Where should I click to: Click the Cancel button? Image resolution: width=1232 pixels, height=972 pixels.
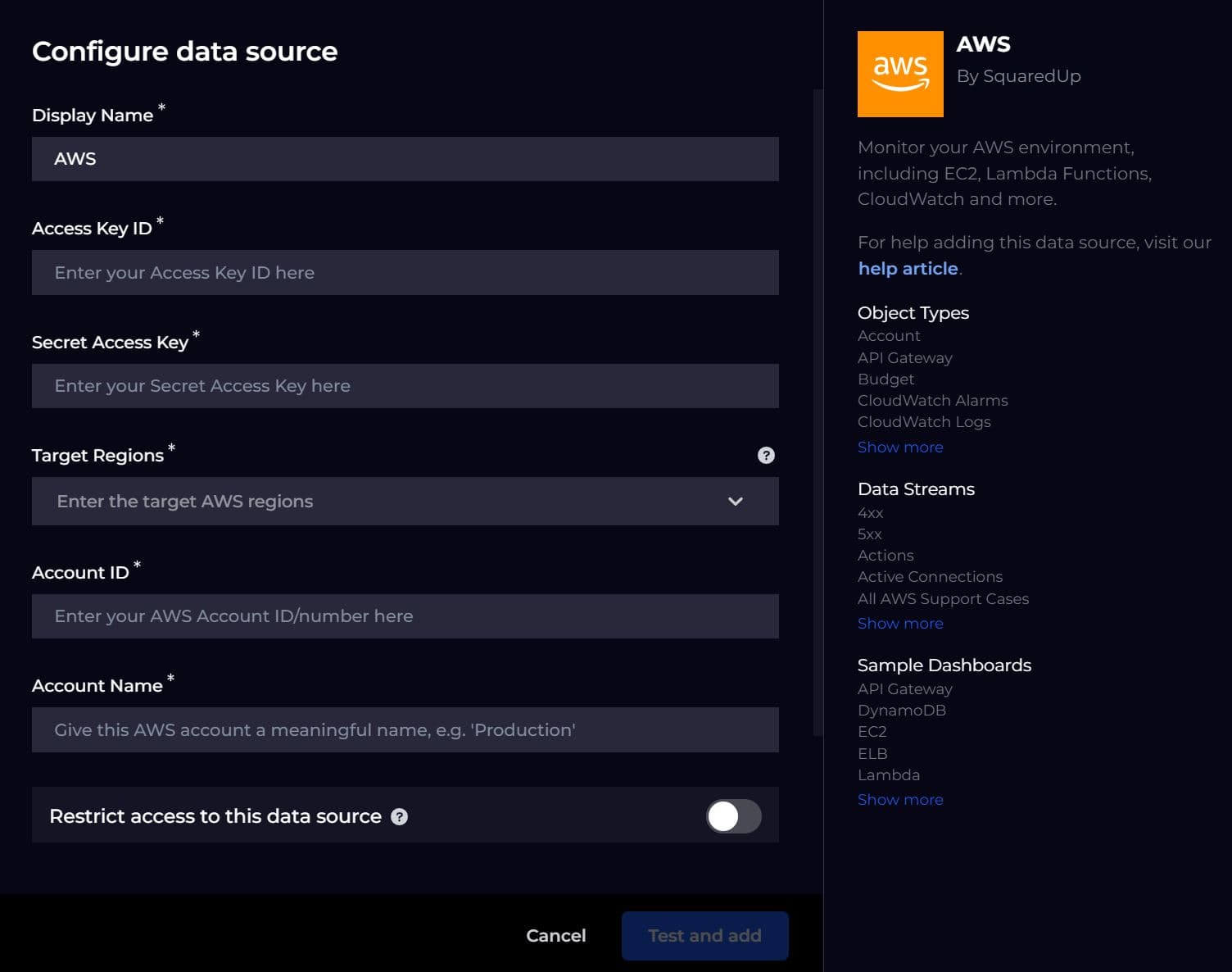[555, 935]
